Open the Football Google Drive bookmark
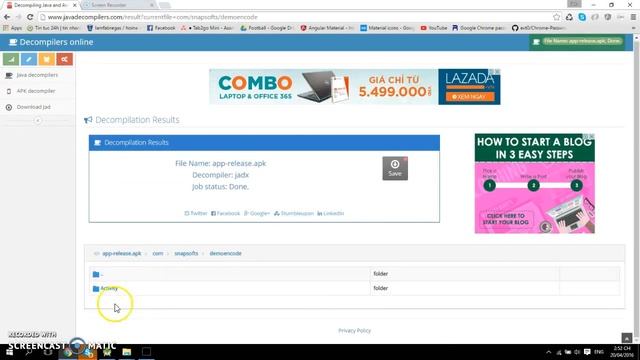 point(267,28)
